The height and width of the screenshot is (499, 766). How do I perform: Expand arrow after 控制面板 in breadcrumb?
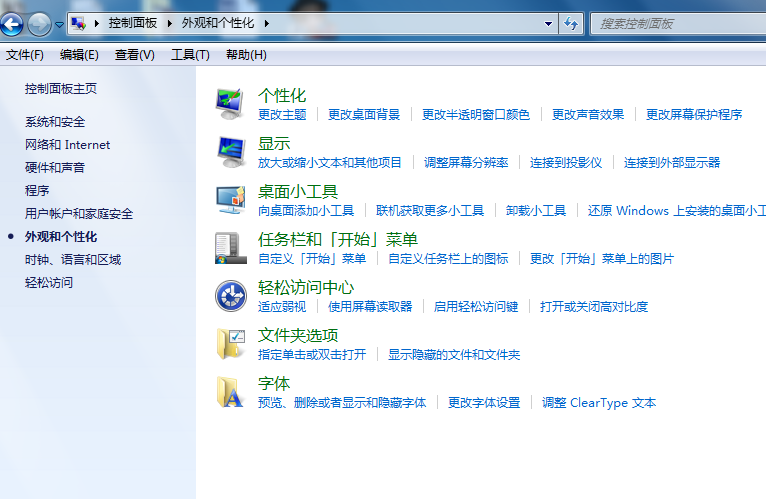click(170, 23)
